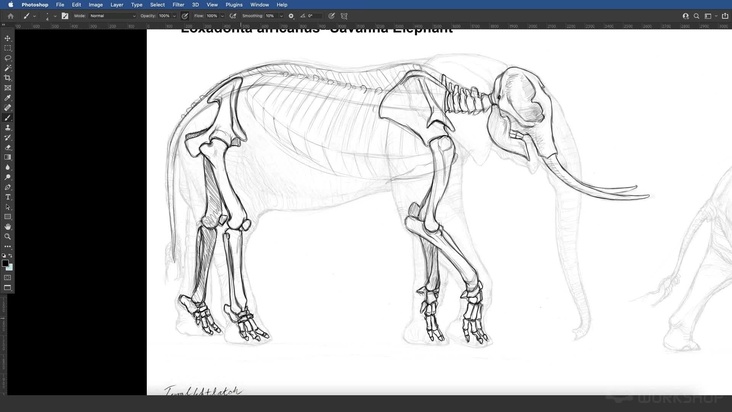Screen dimensions: 732x412
Task: Open the blending Mode Normal dropdown
Action: (112, 16)
